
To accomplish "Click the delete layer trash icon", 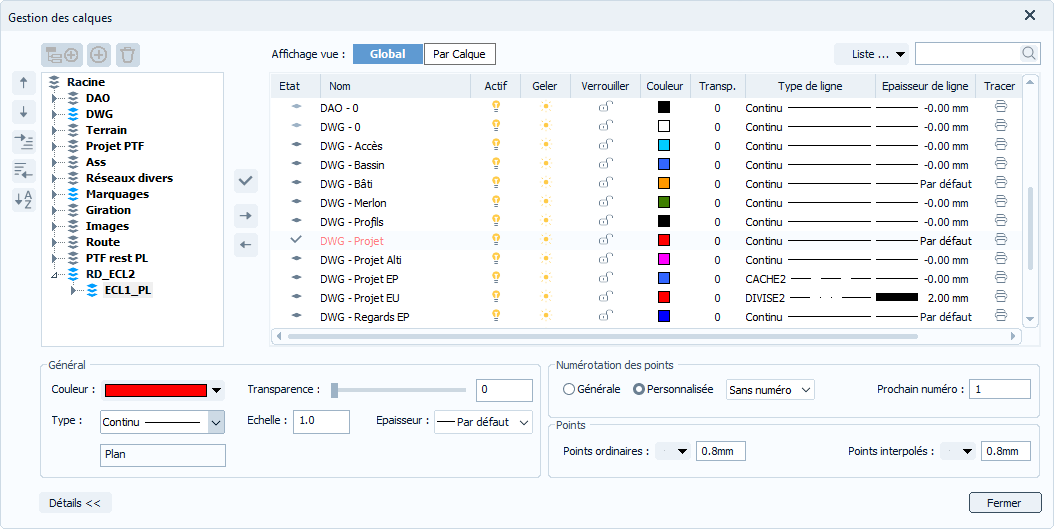I will pos(128,55).
